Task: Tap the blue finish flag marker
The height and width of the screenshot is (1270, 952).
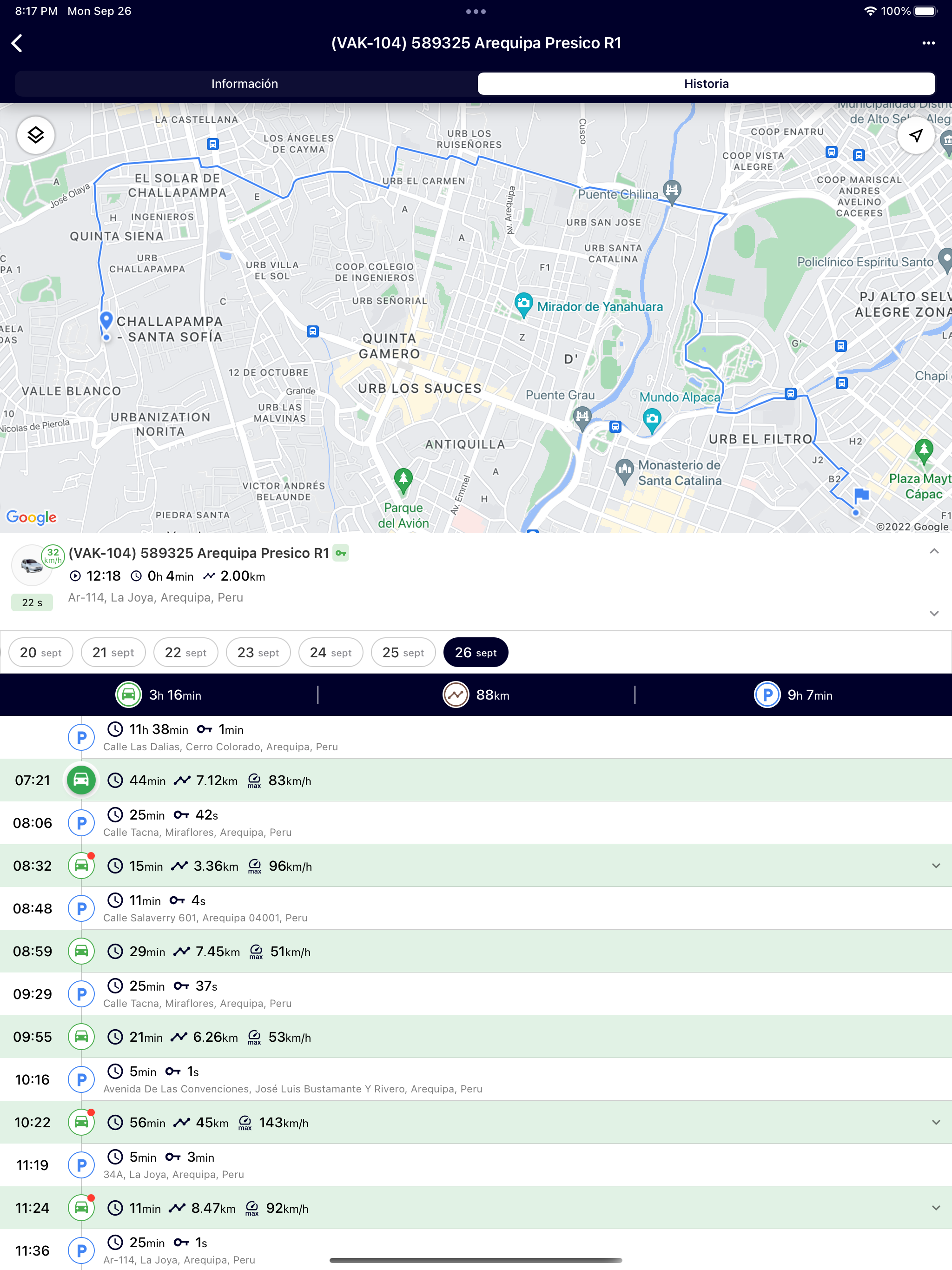Action: pos(861,496)
